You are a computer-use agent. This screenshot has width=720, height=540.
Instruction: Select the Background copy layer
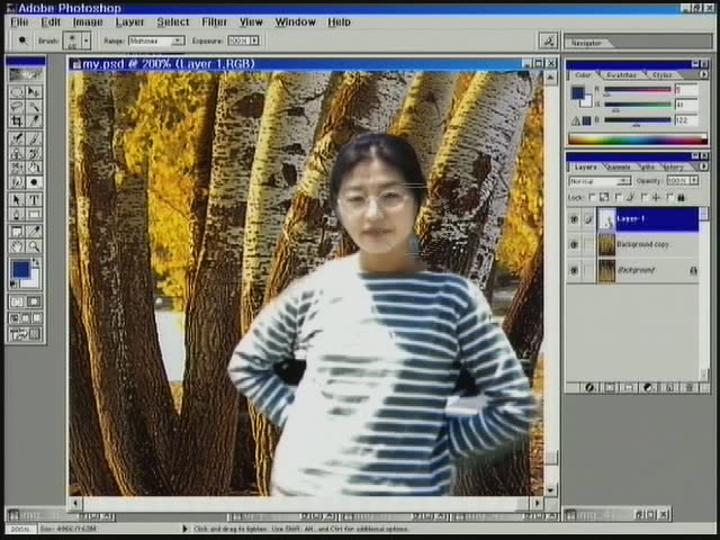click(x=647, y=245)
